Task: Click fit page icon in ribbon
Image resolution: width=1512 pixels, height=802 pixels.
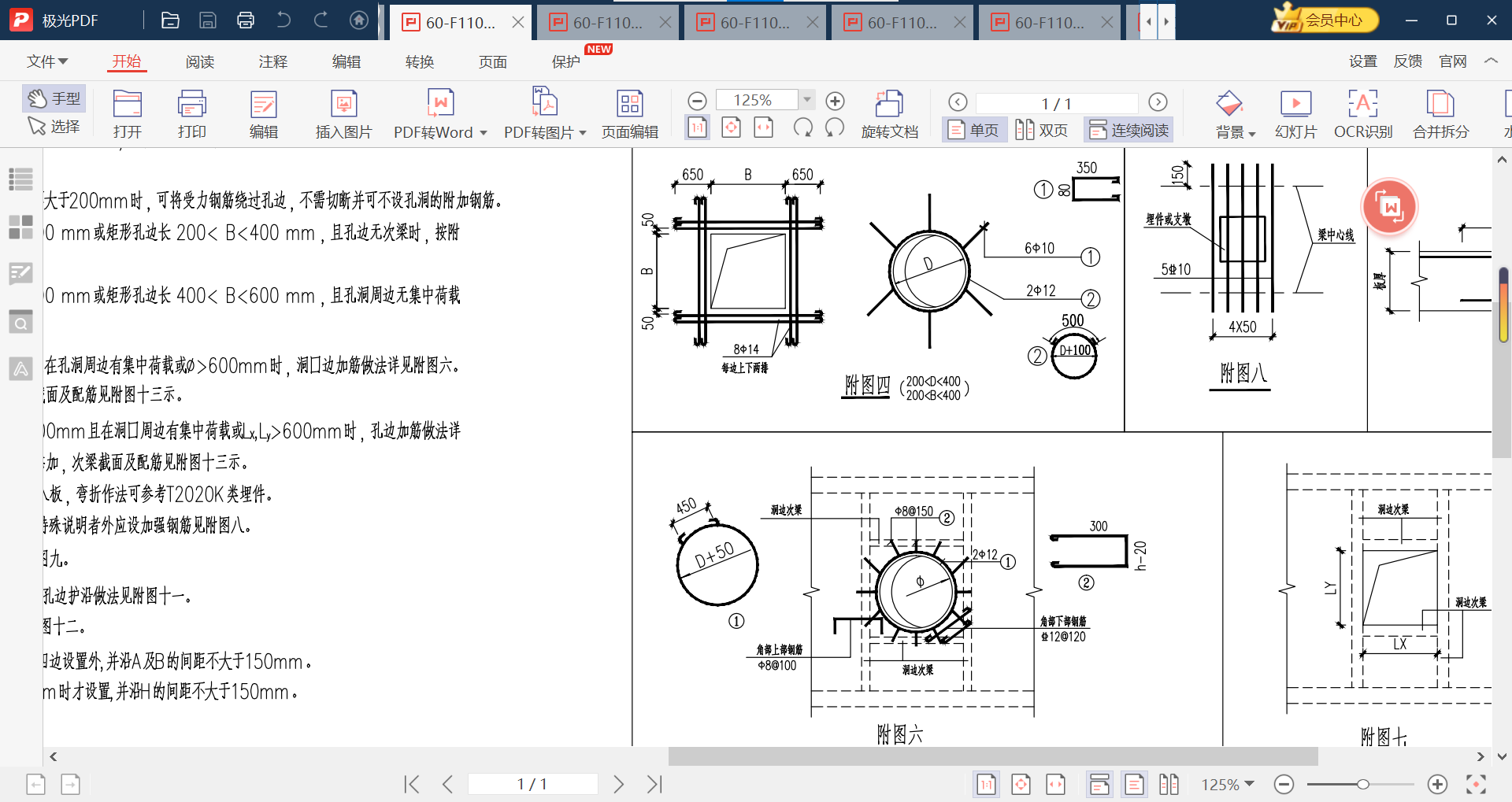Action: [x=732, y=128]
